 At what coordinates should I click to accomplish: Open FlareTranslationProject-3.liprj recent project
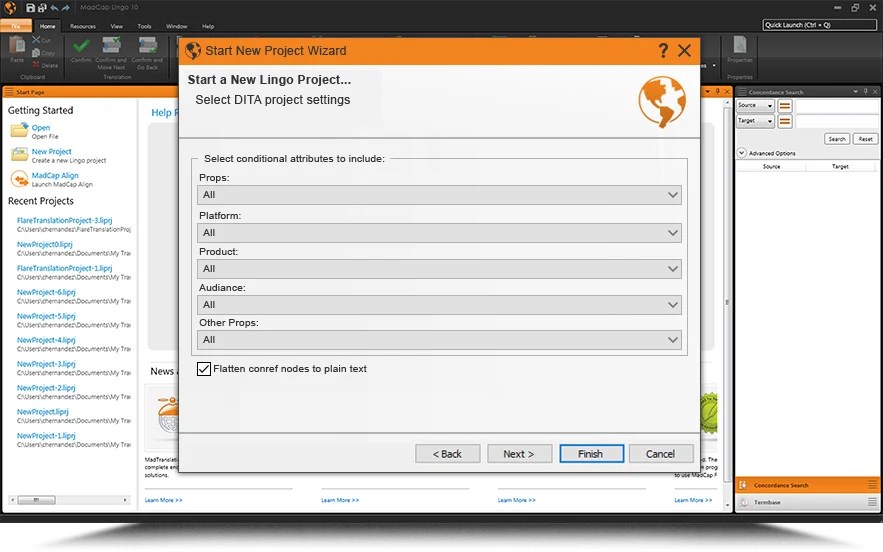pos(64,220)
